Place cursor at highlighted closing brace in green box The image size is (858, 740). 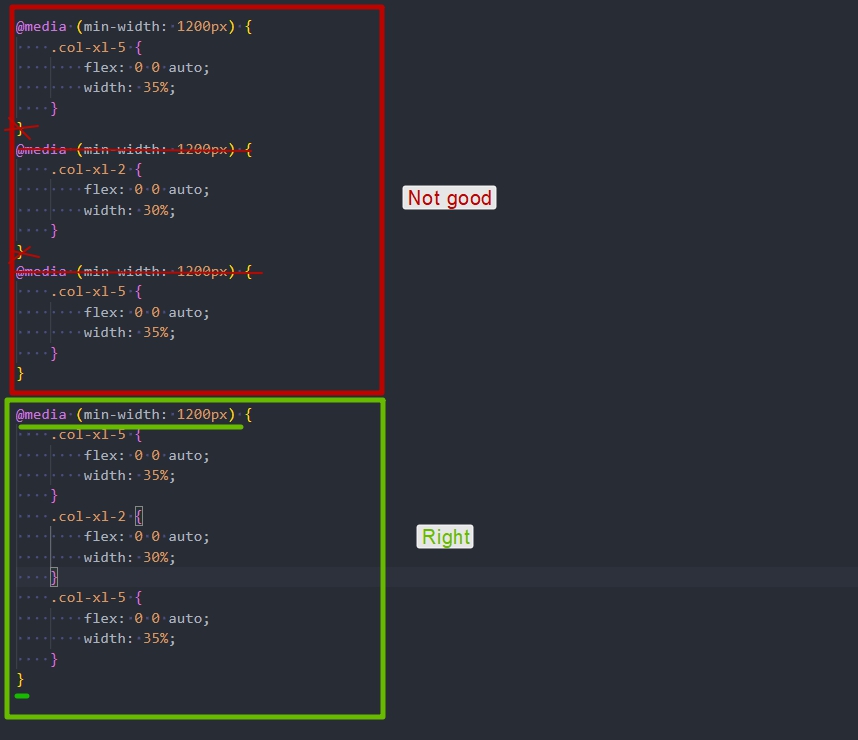coord(54,577)
